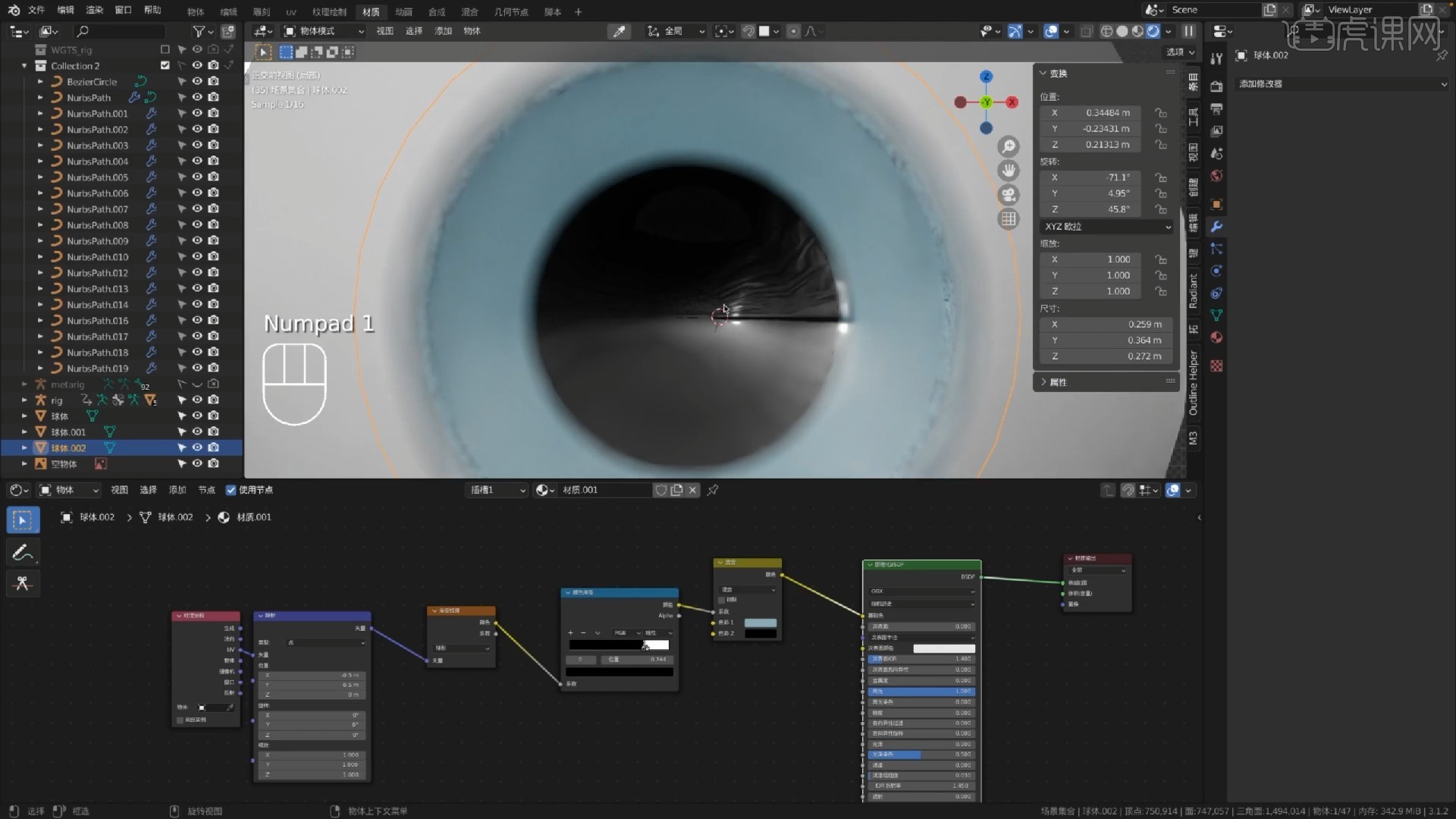
Task: Toggle Collection 2 exclude checkbox
Action: pos(165,65)
